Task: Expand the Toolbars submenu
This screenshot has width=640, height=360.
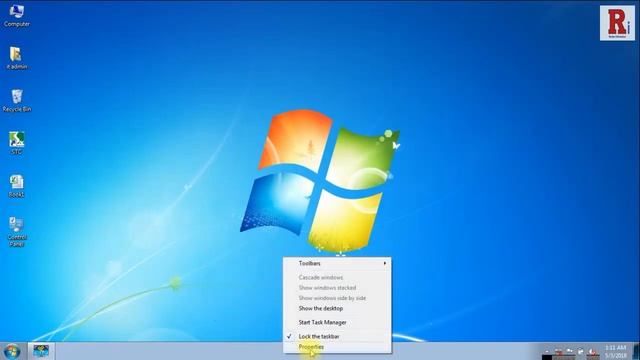Action: pos(337,264)
